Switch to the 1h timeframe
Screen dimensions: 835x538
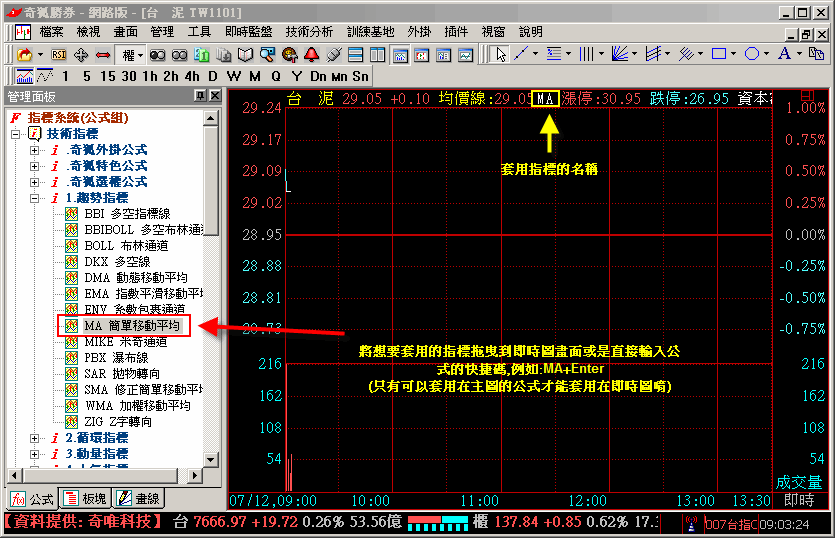tap(149, 76)
